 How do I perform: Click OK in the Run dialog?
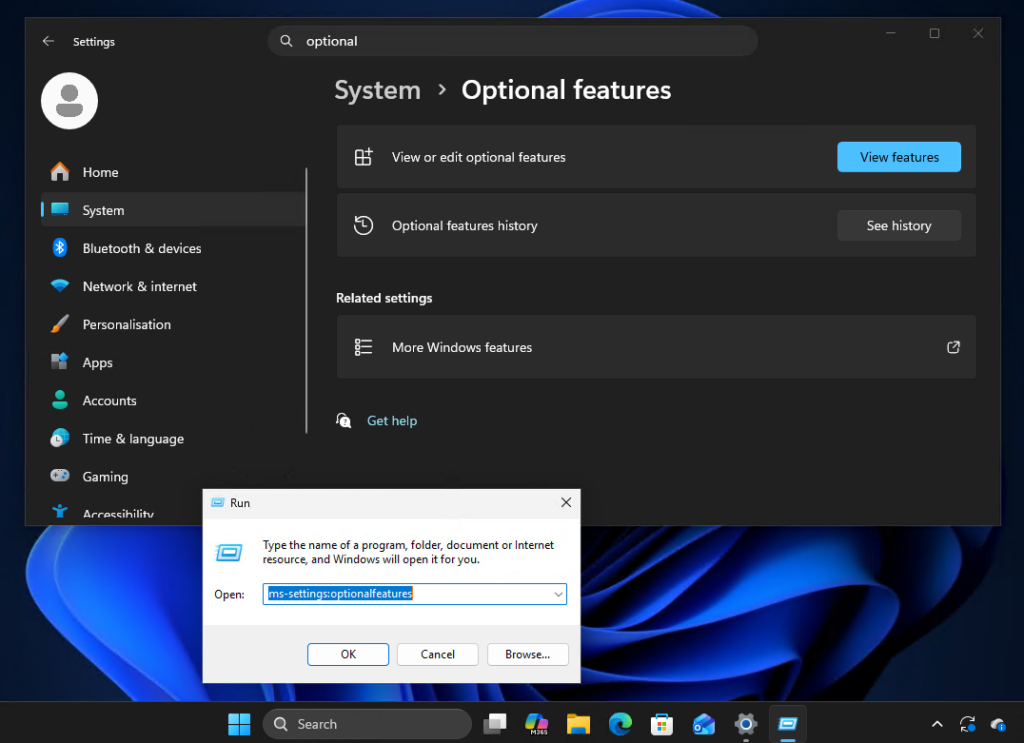[x=348, y=654]
